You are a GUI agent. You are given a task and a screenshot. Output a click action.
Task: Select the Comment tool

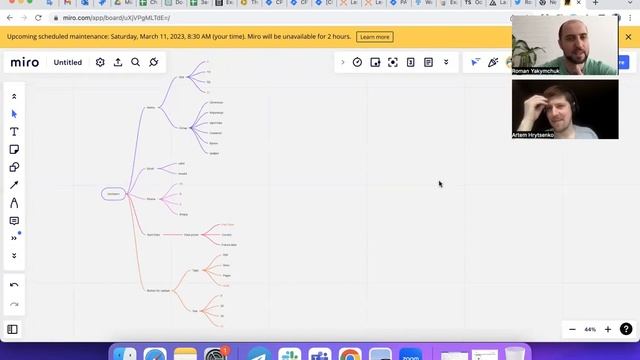(14, 221)
